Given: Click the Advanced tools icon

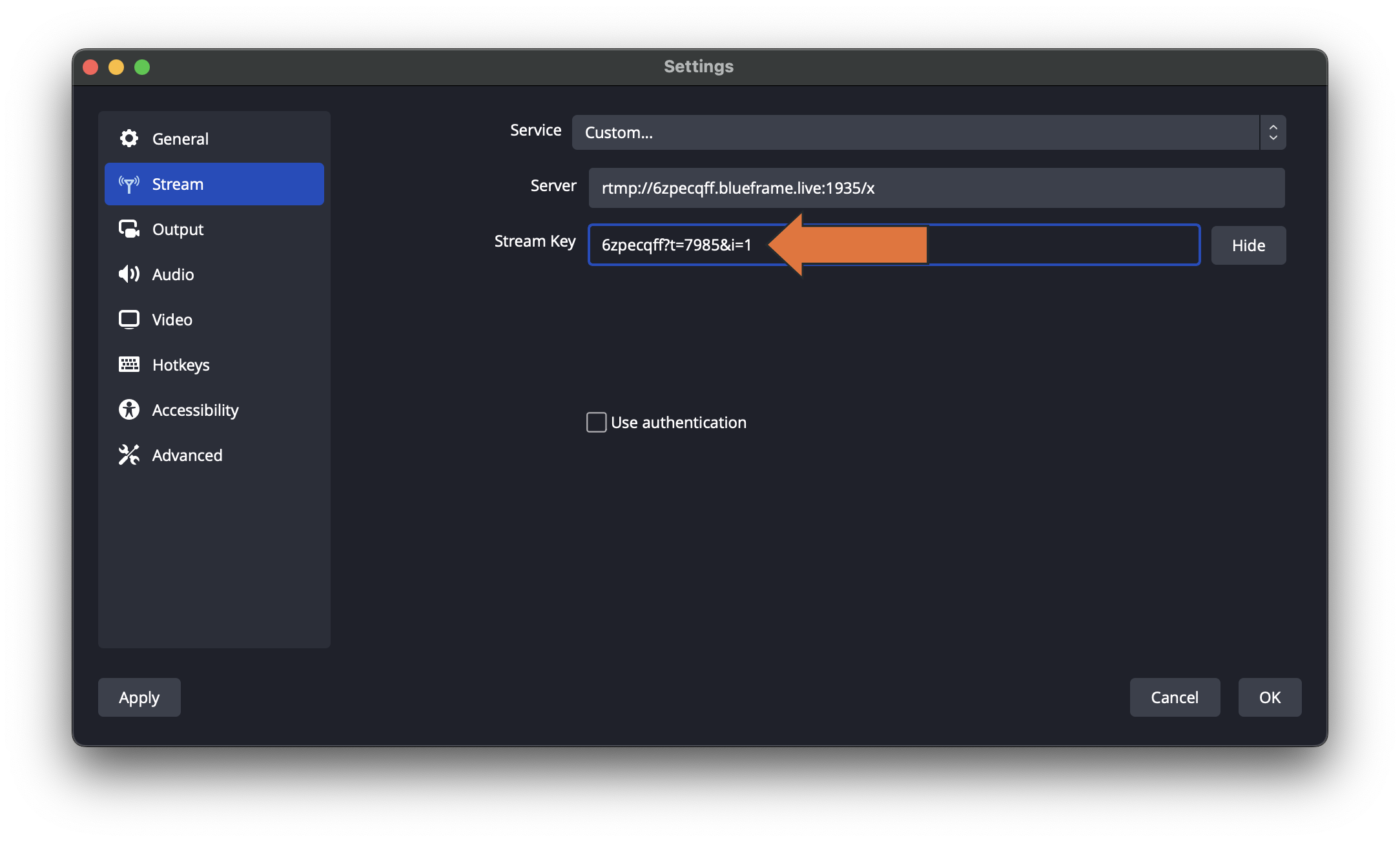Looking at the screenshot, I should pyautogui.click(x=129, y=455).
